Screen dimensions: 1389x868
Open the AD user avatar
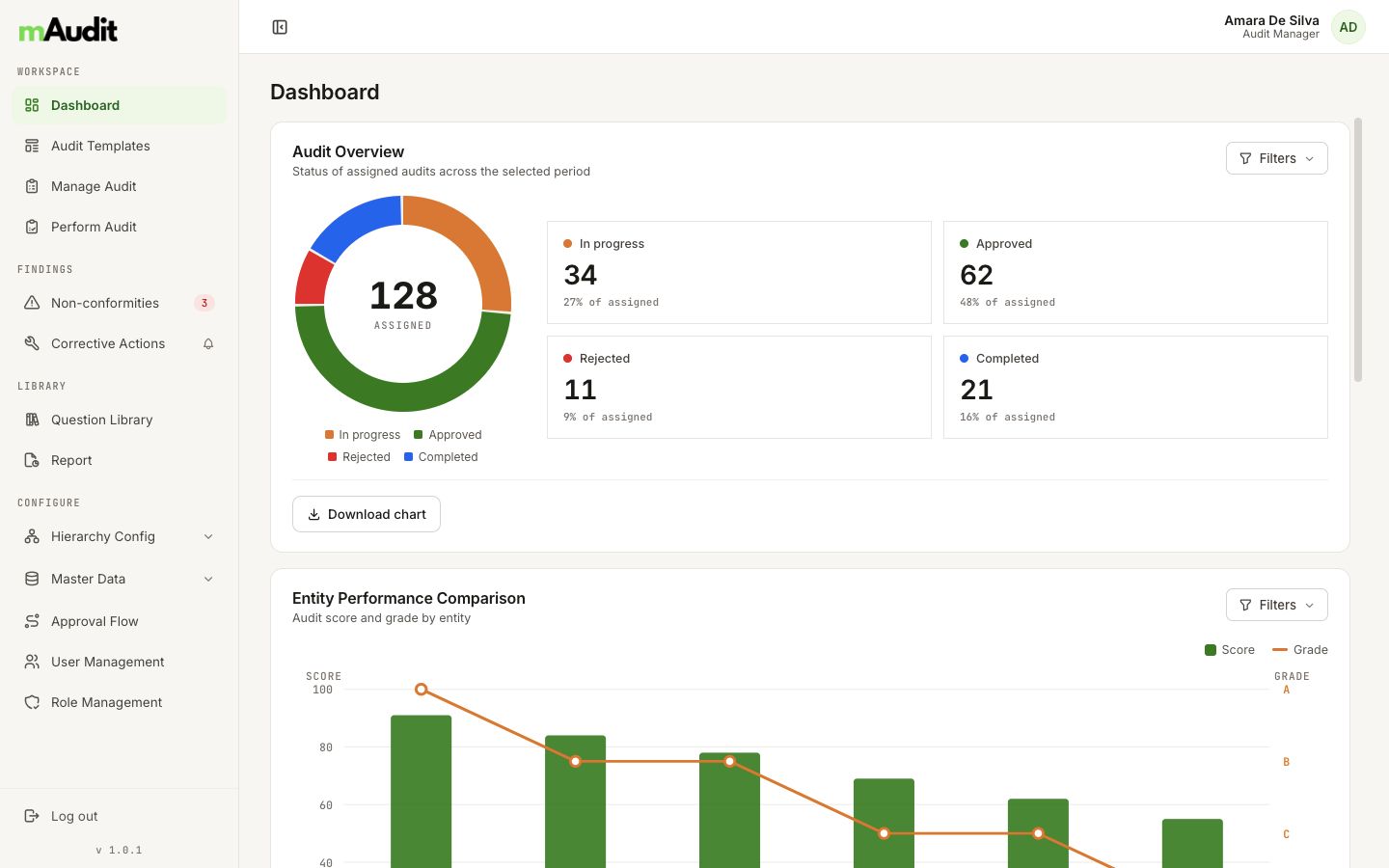coord(1348,27)
